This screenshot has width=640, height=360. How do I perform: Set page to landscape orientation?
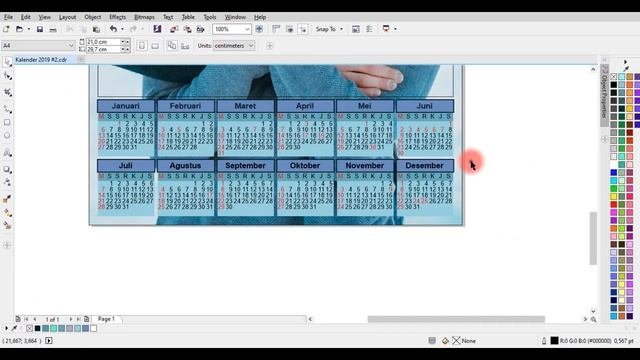point(155,46)
